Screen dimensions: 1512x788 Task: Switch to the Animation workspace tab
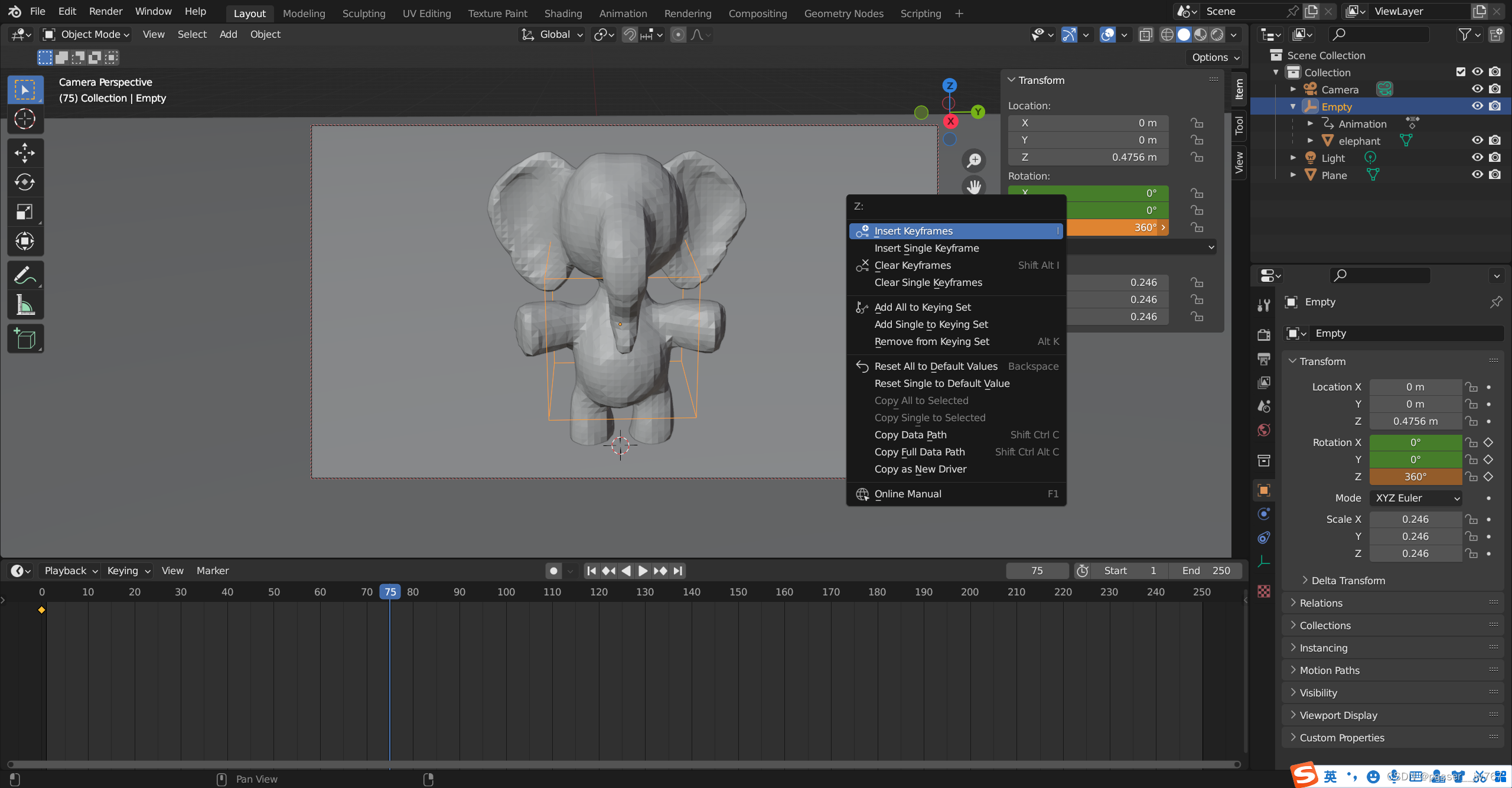point(623,13)
